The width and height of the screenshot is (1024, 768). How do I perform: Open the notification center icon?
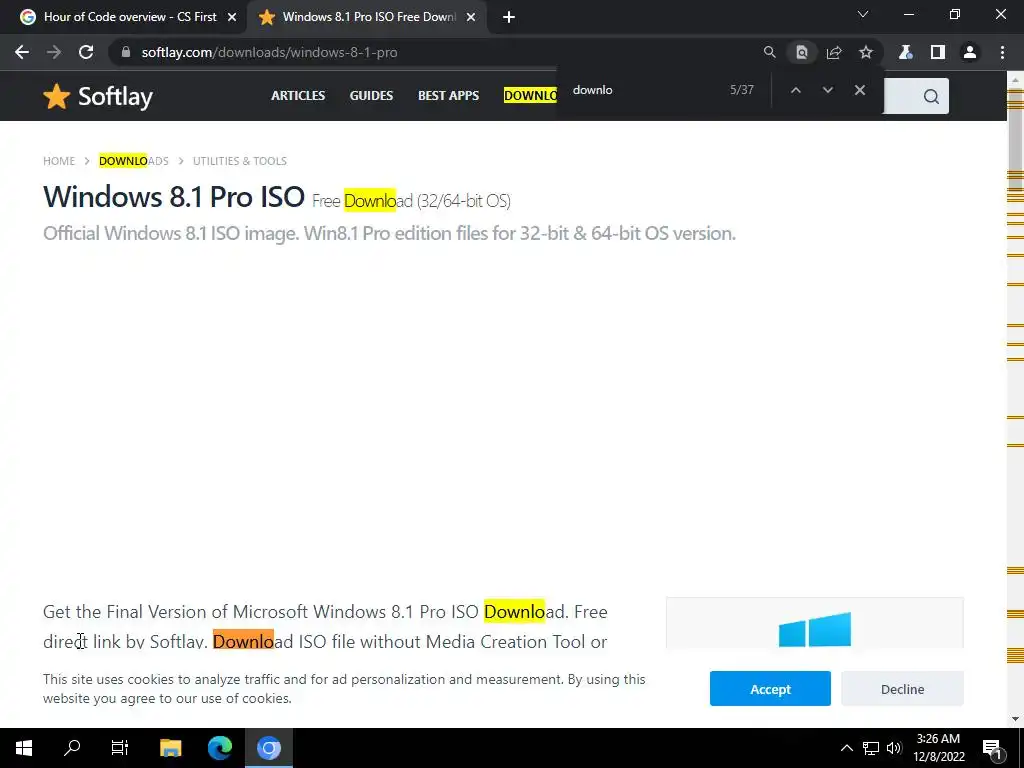993,748
